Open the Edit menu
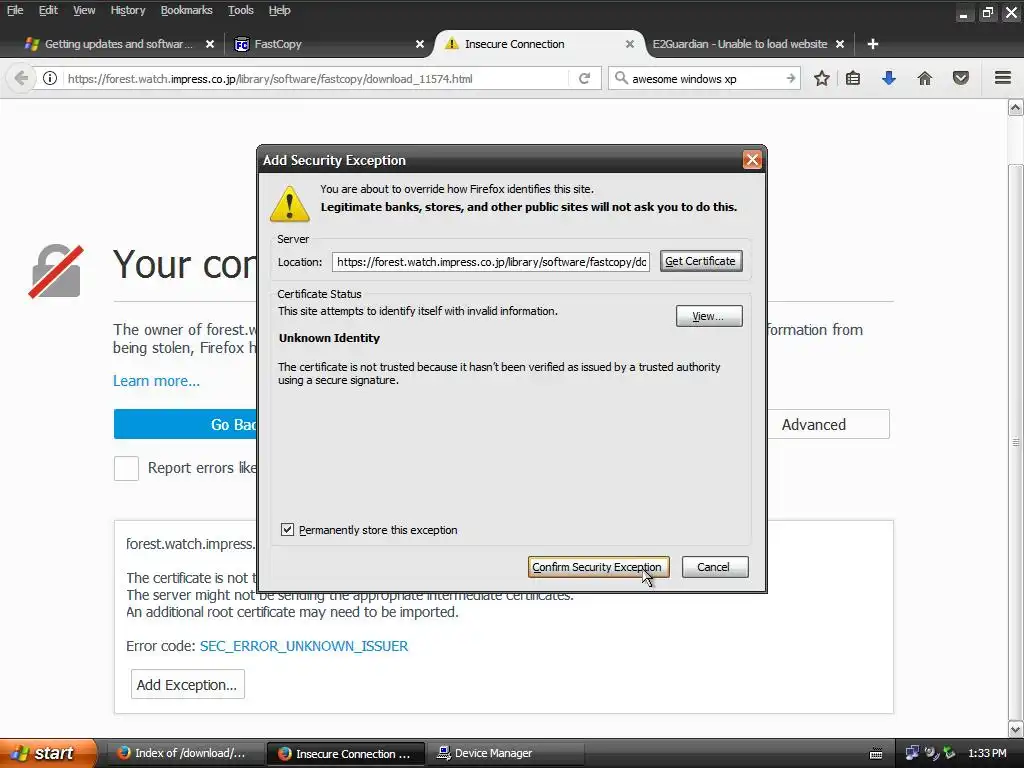 coord(48,10)
